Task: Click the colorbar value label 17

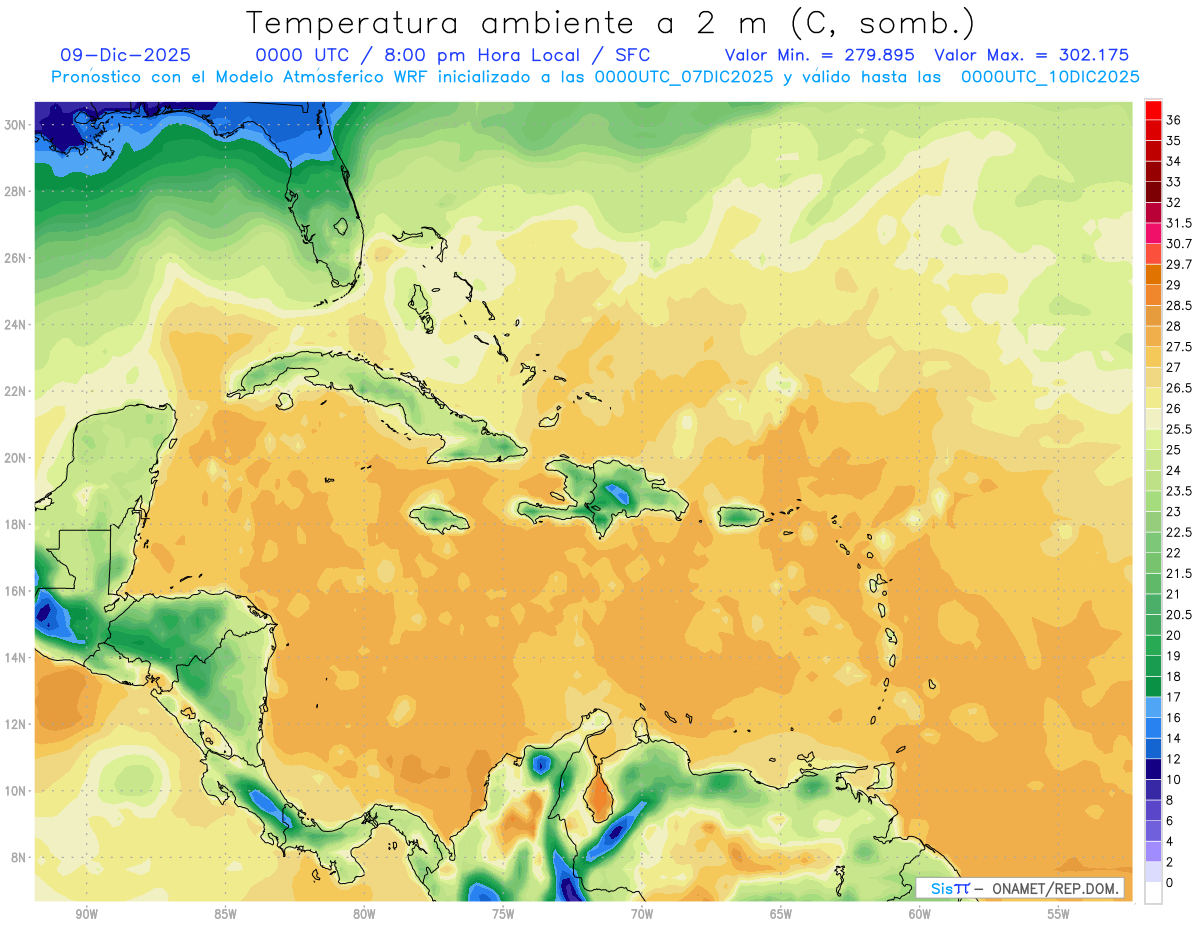Action: (x=1173, y=697)
